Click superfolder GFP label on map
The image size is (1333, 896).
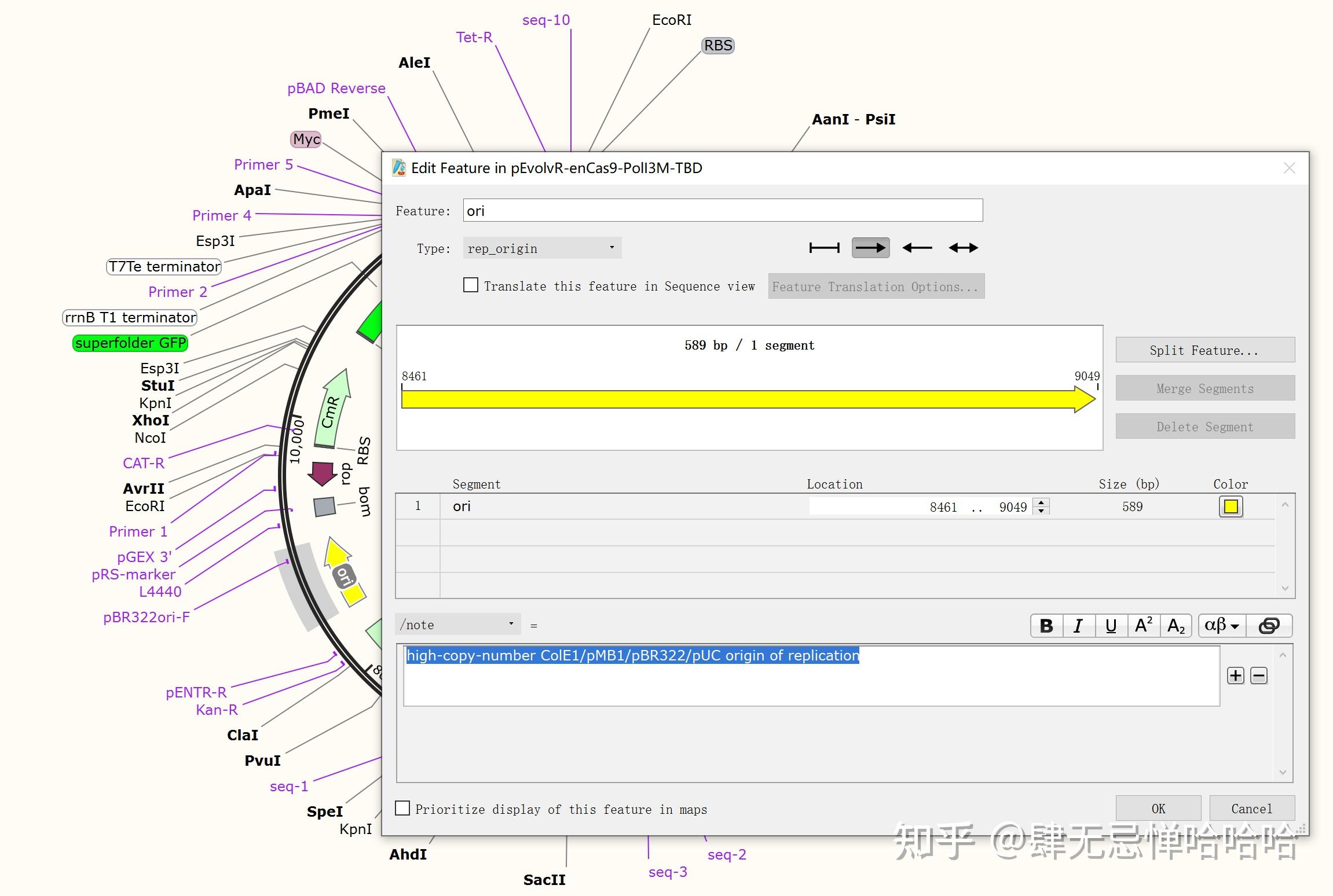[x=130, y=343]
